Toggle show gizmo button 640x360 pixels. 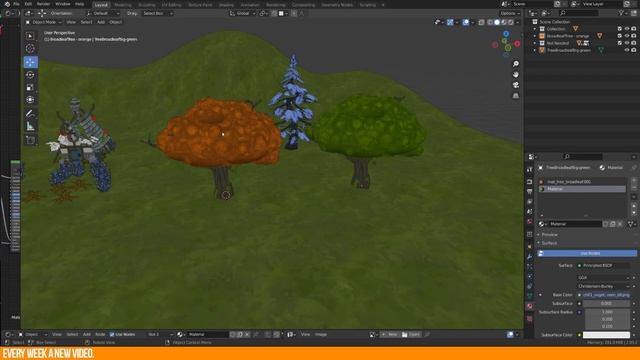click(450, 22)
